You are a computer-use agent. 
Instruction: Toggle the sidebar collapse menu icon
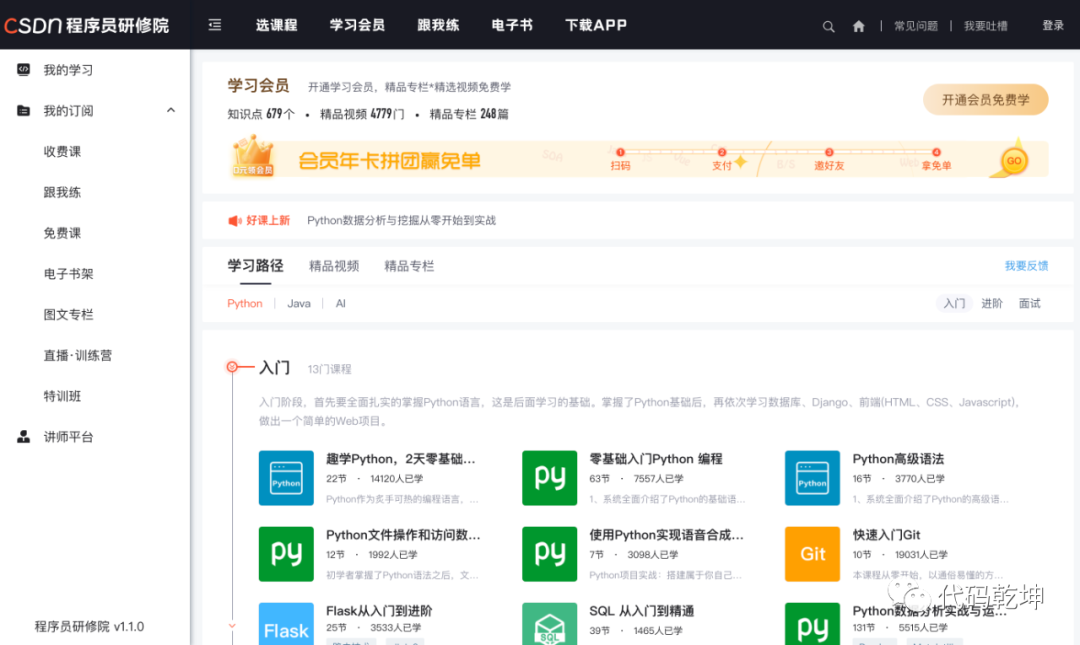point(215,25)
